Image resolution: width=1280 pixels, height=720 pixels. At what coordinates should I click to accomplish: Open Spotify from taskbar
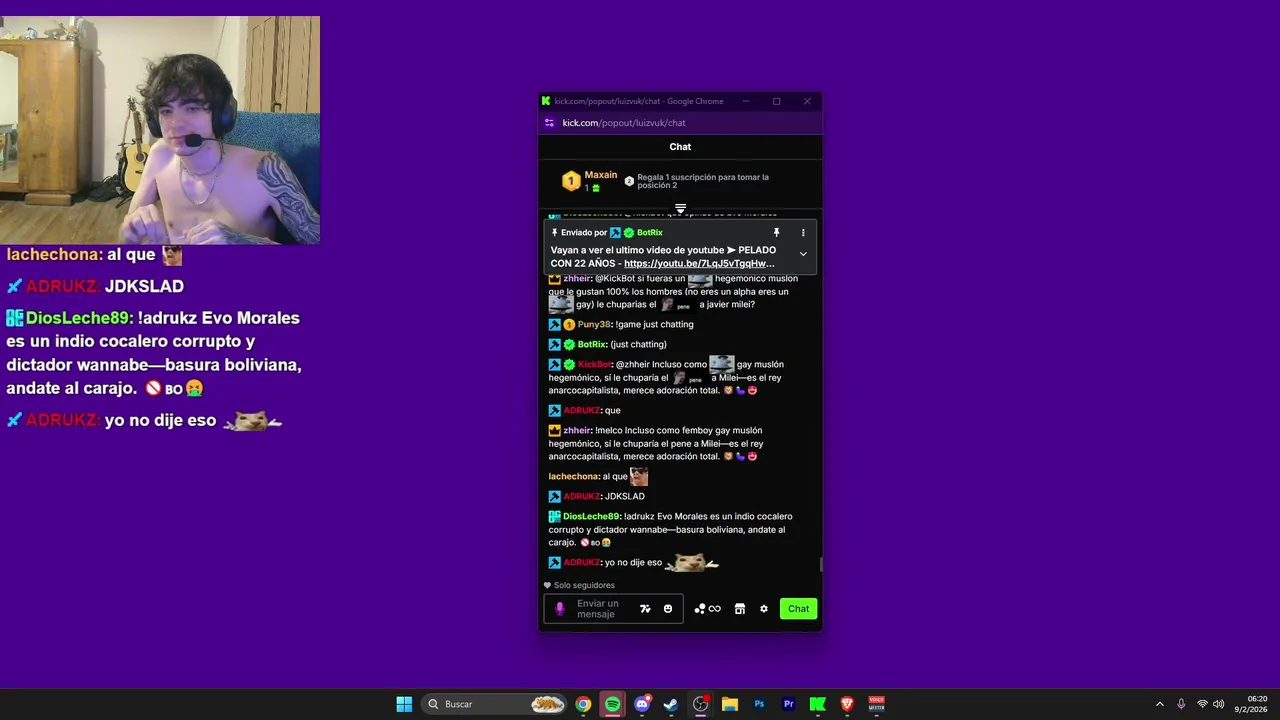coord(612,704)
